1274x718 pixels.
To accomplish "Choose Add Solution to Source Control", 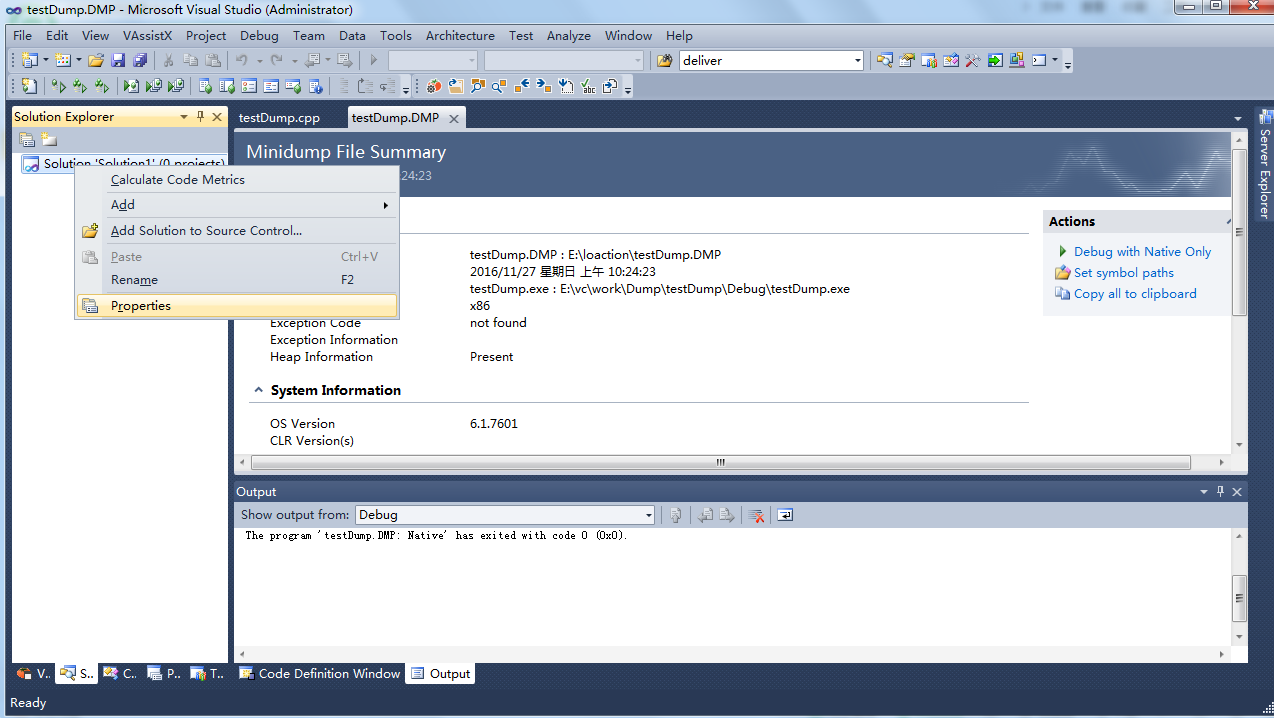I will click(x=237, y=231).
